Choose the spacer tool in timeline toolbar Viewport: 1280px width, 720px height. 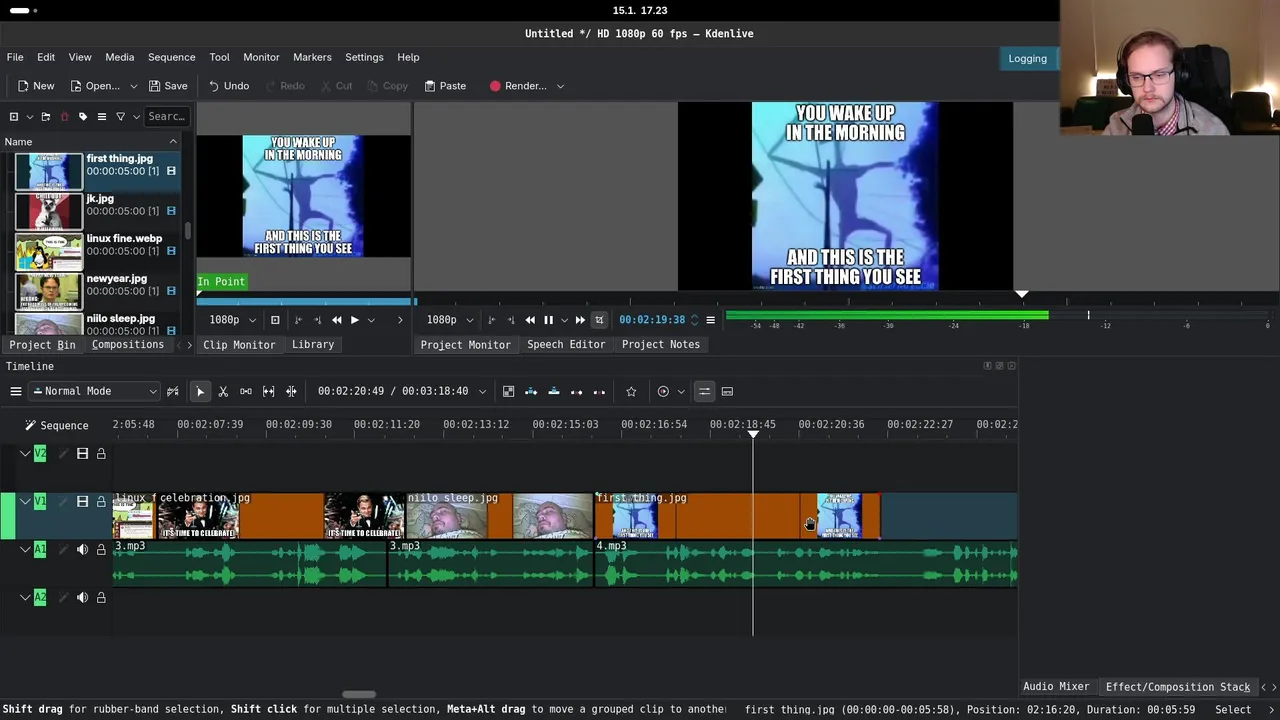(x=246, y=391)
